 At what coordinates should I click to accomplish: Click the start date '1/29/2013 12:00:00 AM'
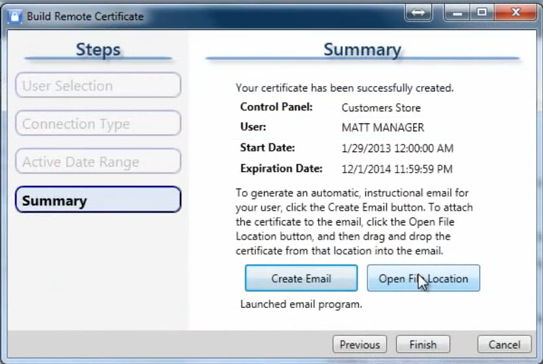pos(397,148)
